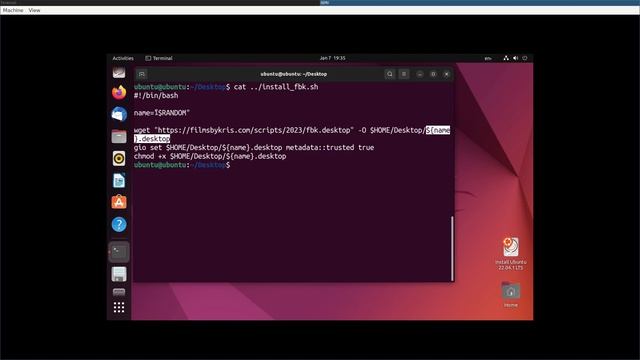Viewport: 640px width, 360px height.
Task: Launch Rhythmbox music player from dock
Action: (119, 158)
